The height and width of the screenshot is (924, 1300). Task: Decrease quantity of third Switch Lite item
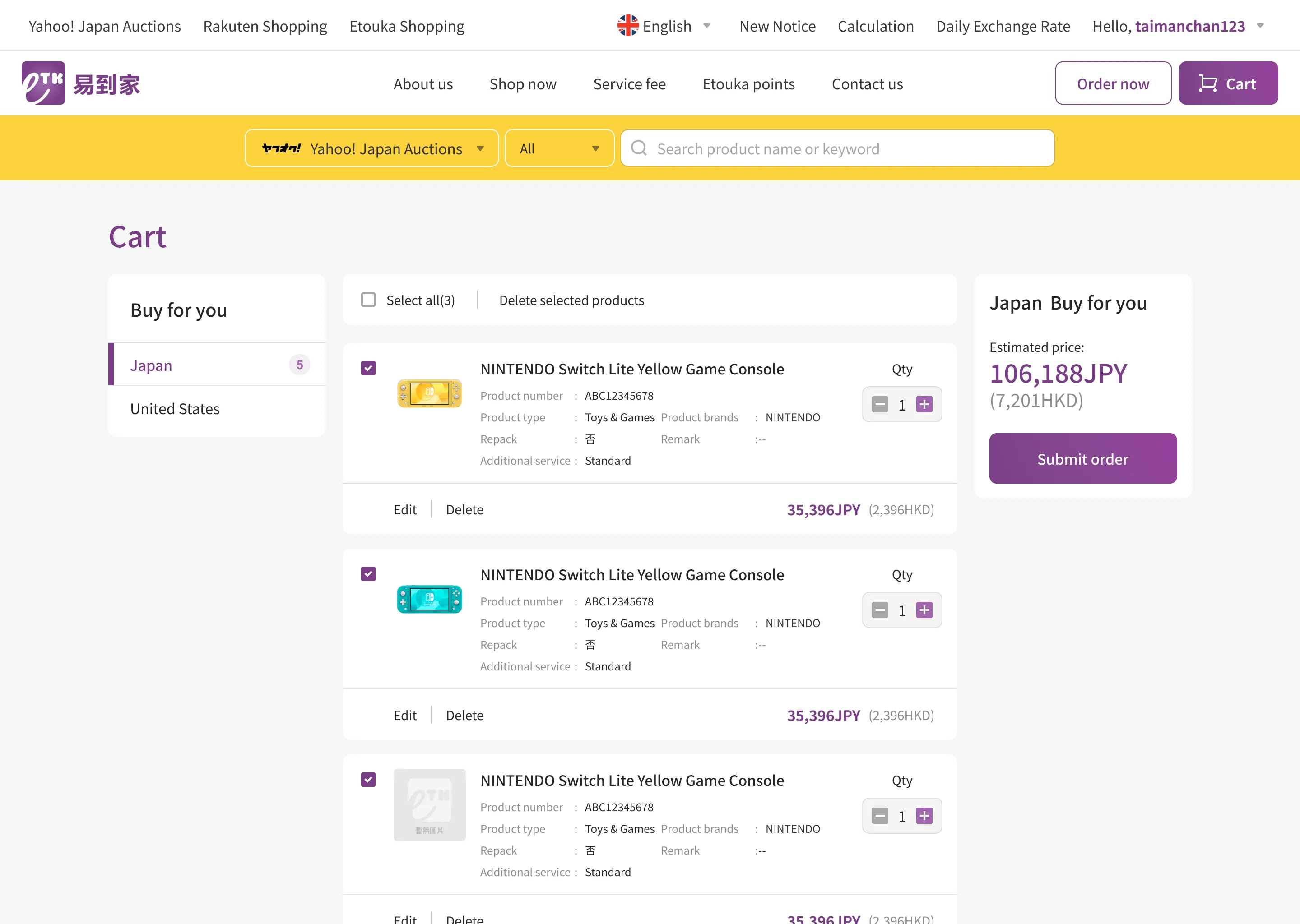coord(880,816)
